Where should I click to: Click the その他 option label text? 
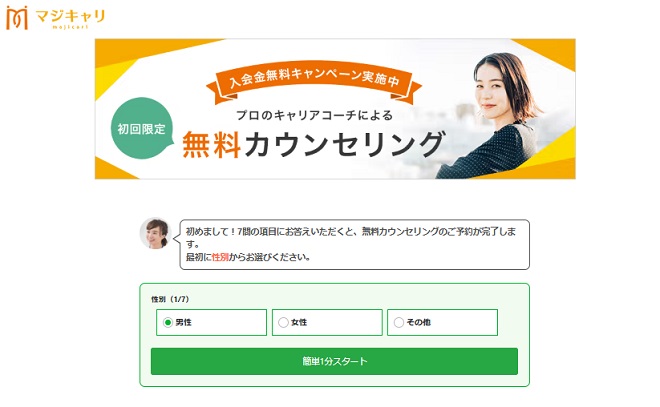418,322
